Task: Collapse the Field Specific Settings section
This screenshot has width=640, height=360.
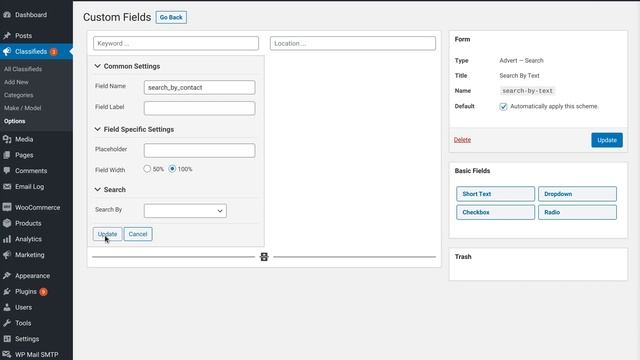Action: [98, 129]
